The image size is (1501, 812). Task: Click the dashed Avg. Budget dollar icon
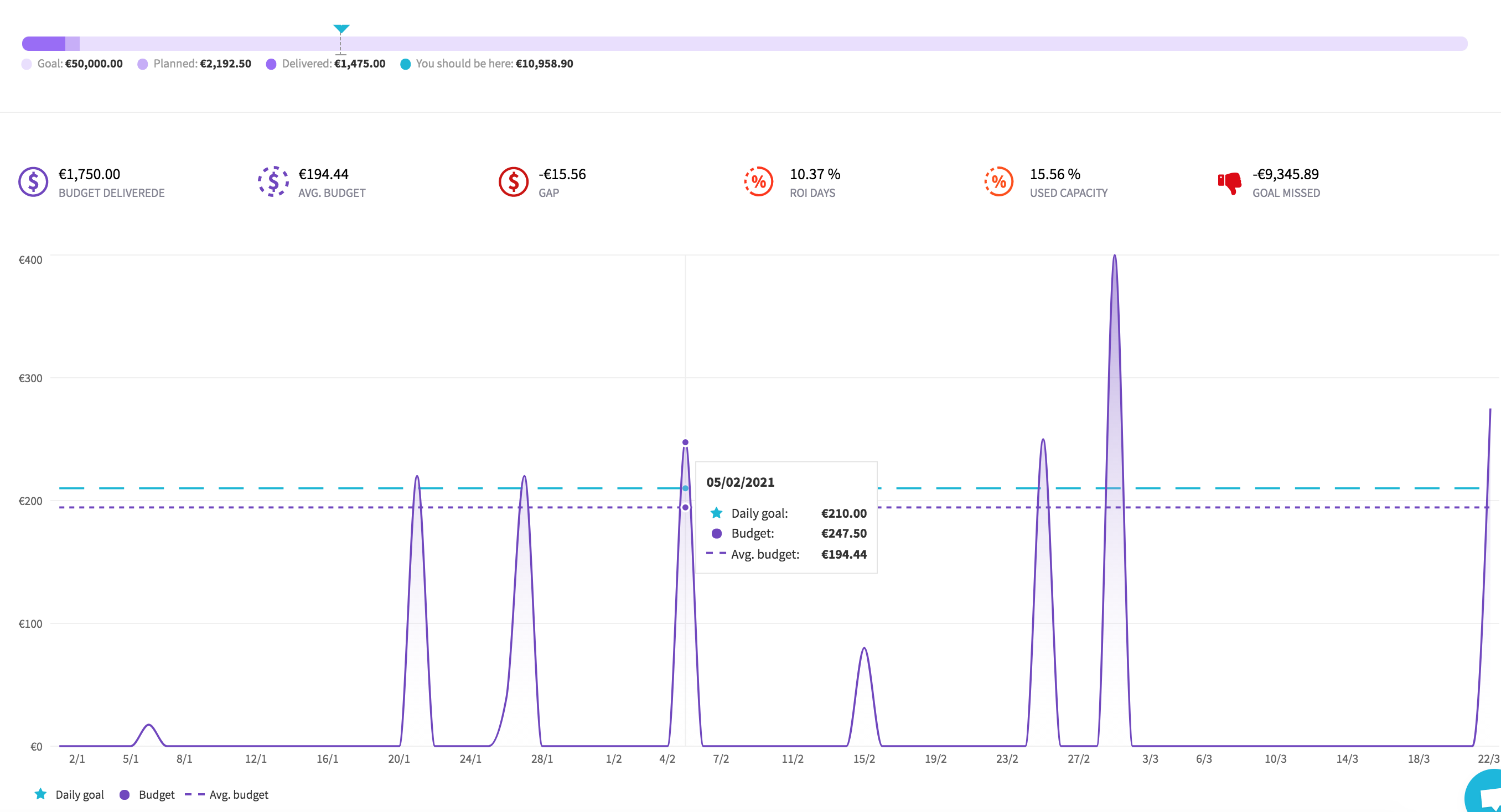click(273, 182)
